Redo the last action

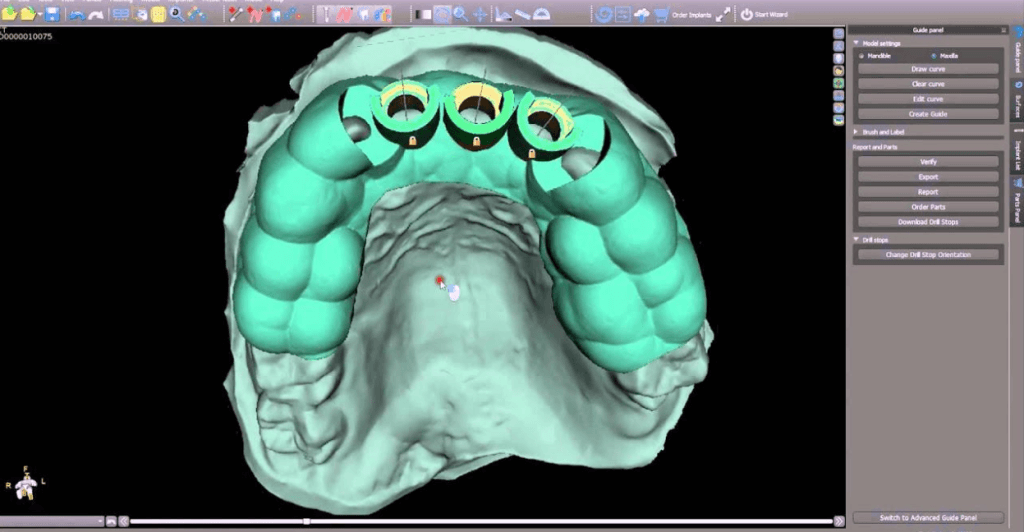pyautogui.click(x=96, y=14)
